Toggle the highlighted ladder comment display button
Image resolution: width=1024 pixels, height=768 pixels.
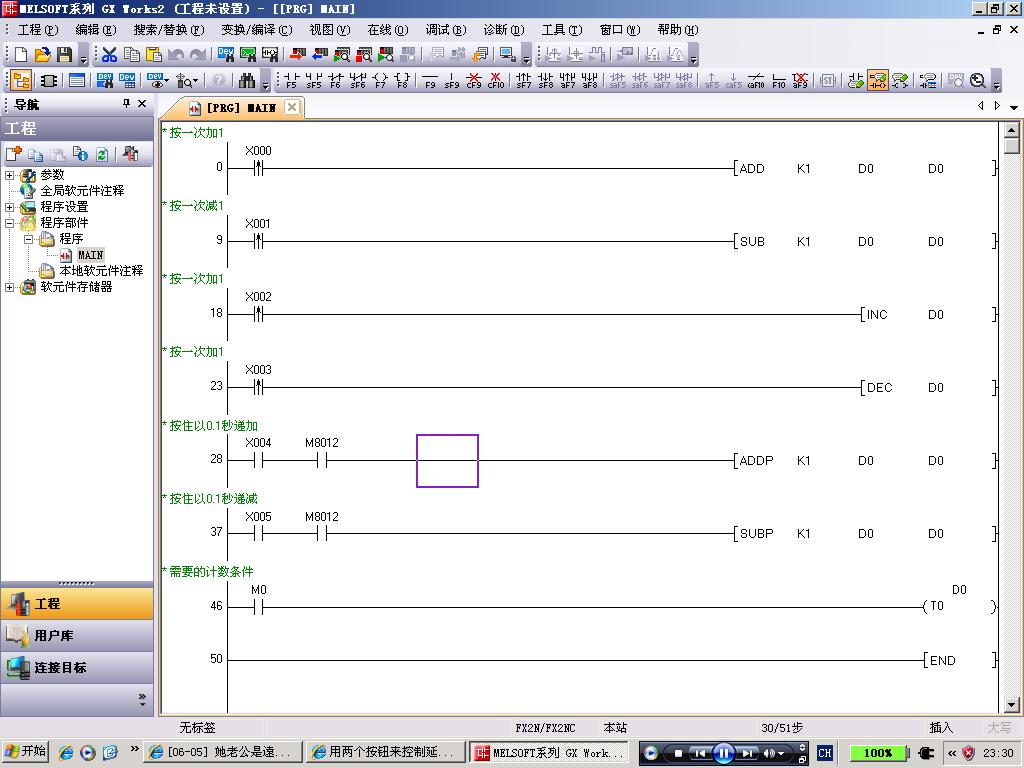(x=877, y=81)
